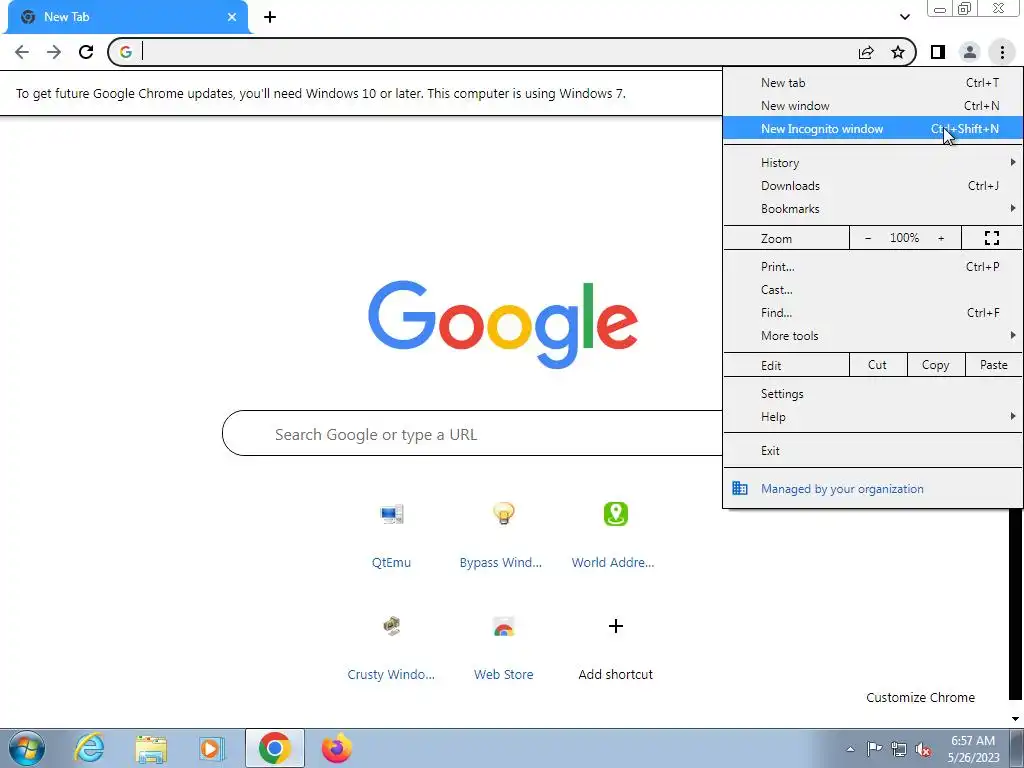Screen dimensions: 1024x768
Task: Open Settings from the menu
Action: [872, 394]
